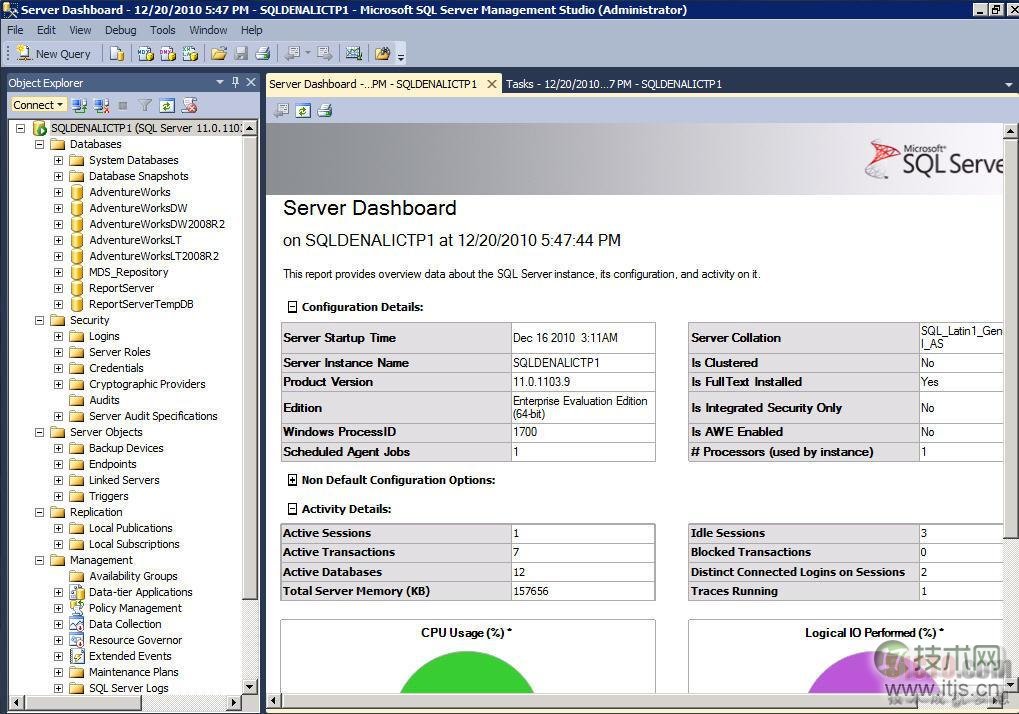Click the Stop icon in Object Explorer toolbar

point(123,105)
